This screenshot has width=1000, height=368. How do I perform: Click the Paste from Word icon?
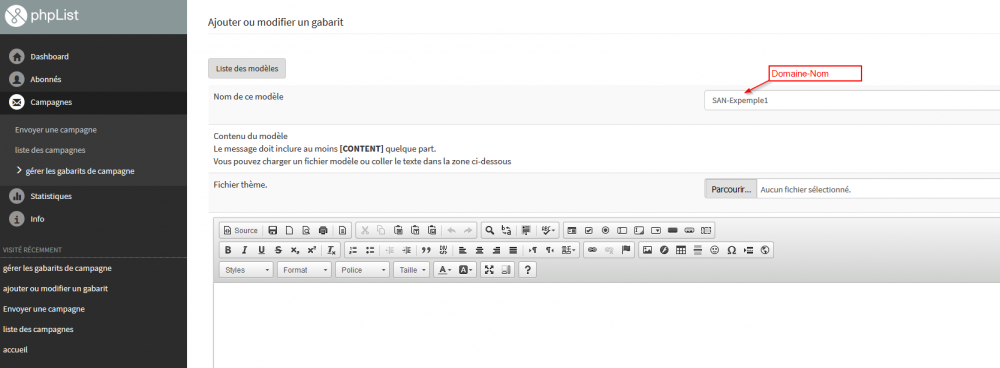click(x=432, y=230)
